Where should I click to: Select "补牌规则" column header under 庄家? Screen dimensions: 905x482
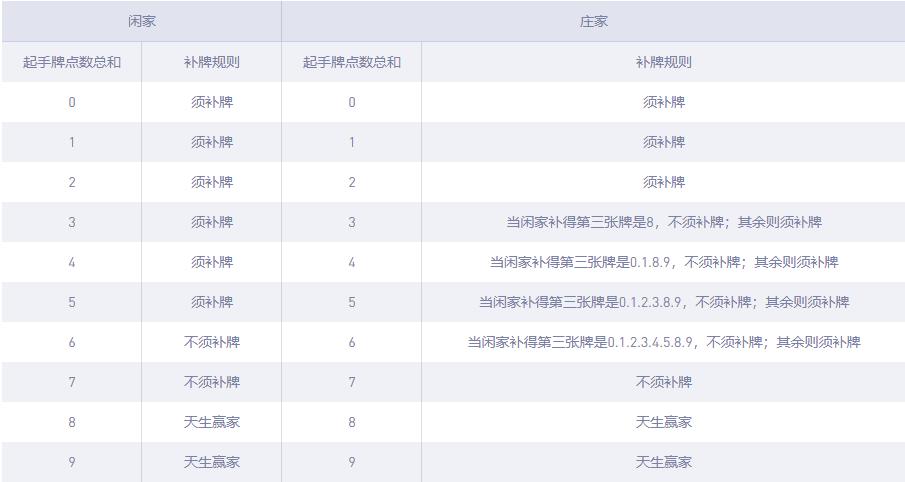point(663,62)
